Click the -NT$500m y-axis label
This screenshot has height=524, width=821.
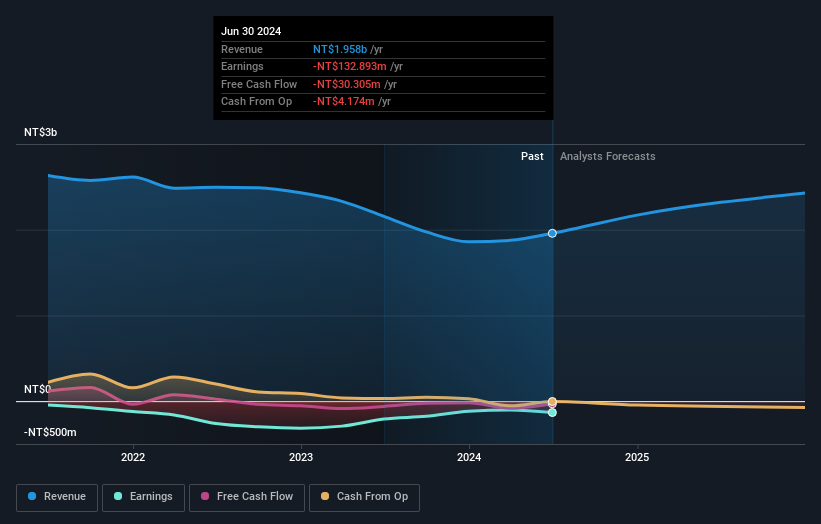click(50, 432)
